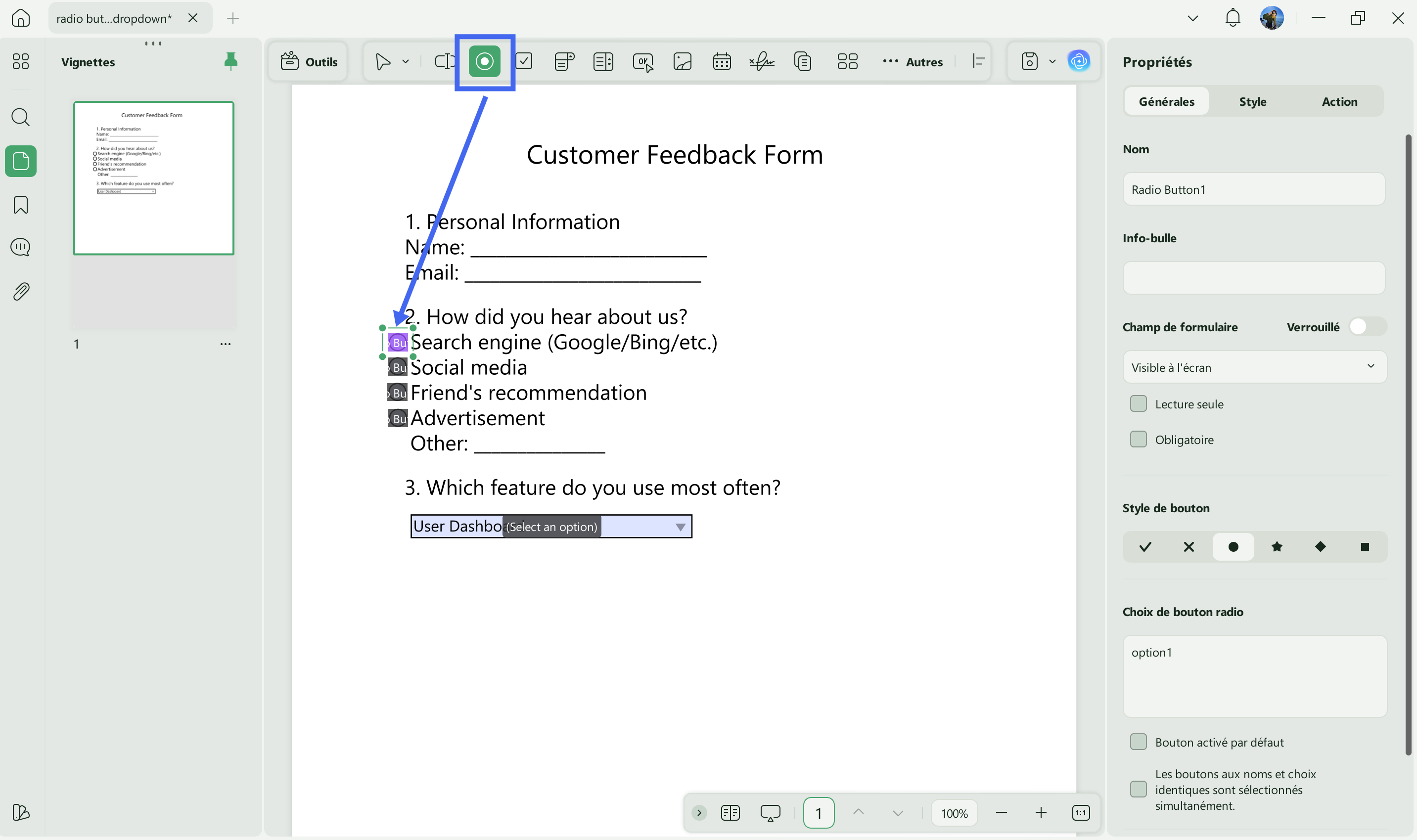Image resolution: width=1417 pixels, height=840 pixels.
Task: Click the presentation mode icon in bottom bar
Action: (770, 813)
